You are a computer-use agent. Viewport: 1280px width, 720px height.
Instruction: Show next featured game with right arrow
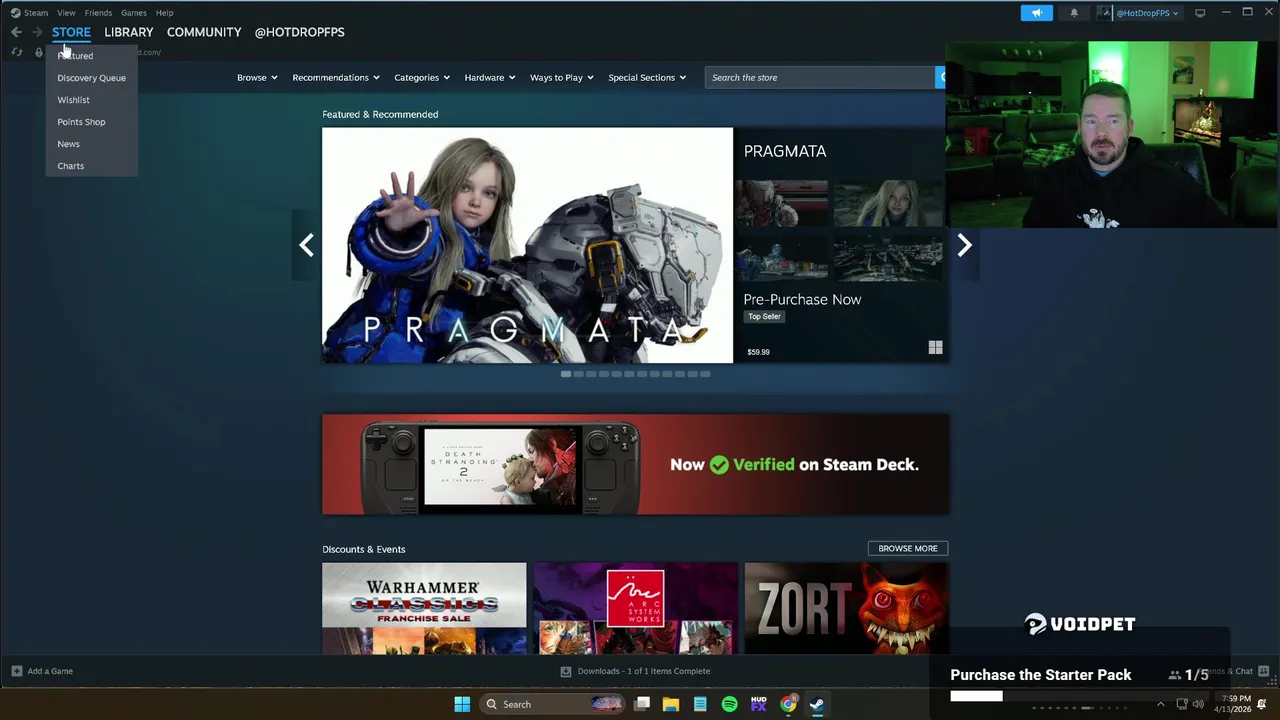click(964, 245)
